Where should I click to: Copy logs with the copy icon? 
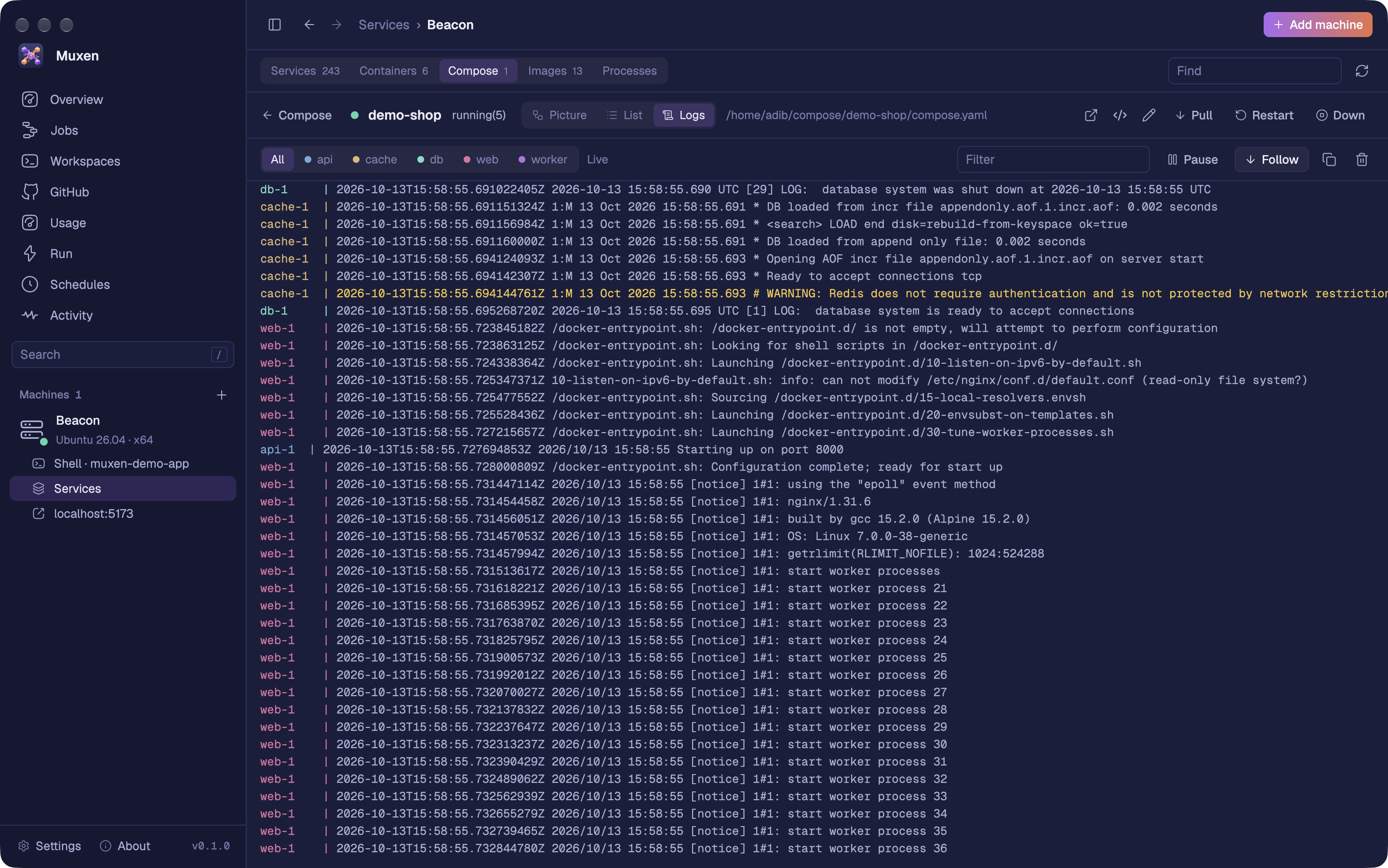(x=1329, y=159)
